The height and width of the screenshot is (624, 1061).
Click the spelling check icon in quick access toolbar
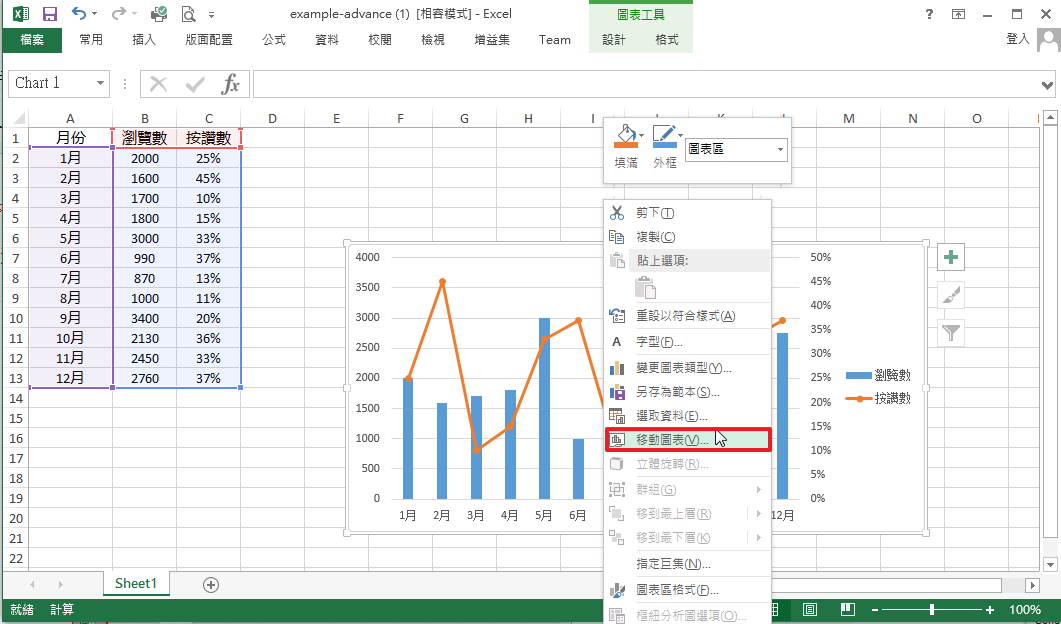point(159,14)
